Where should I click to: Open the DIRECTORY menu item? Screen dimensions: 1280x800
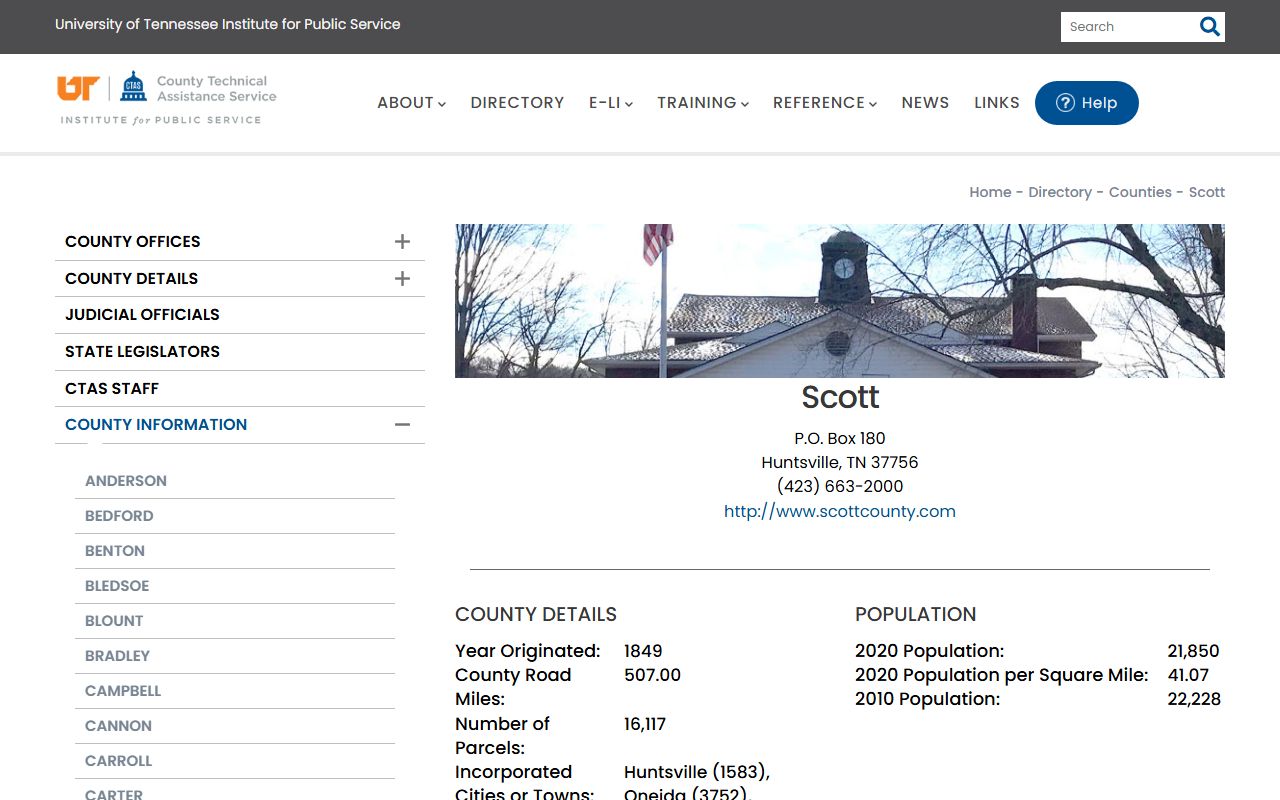point(517,103)
